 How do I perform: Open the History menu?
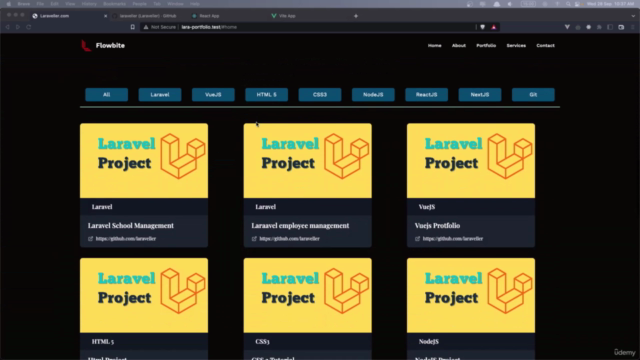[x=89, y=4]
